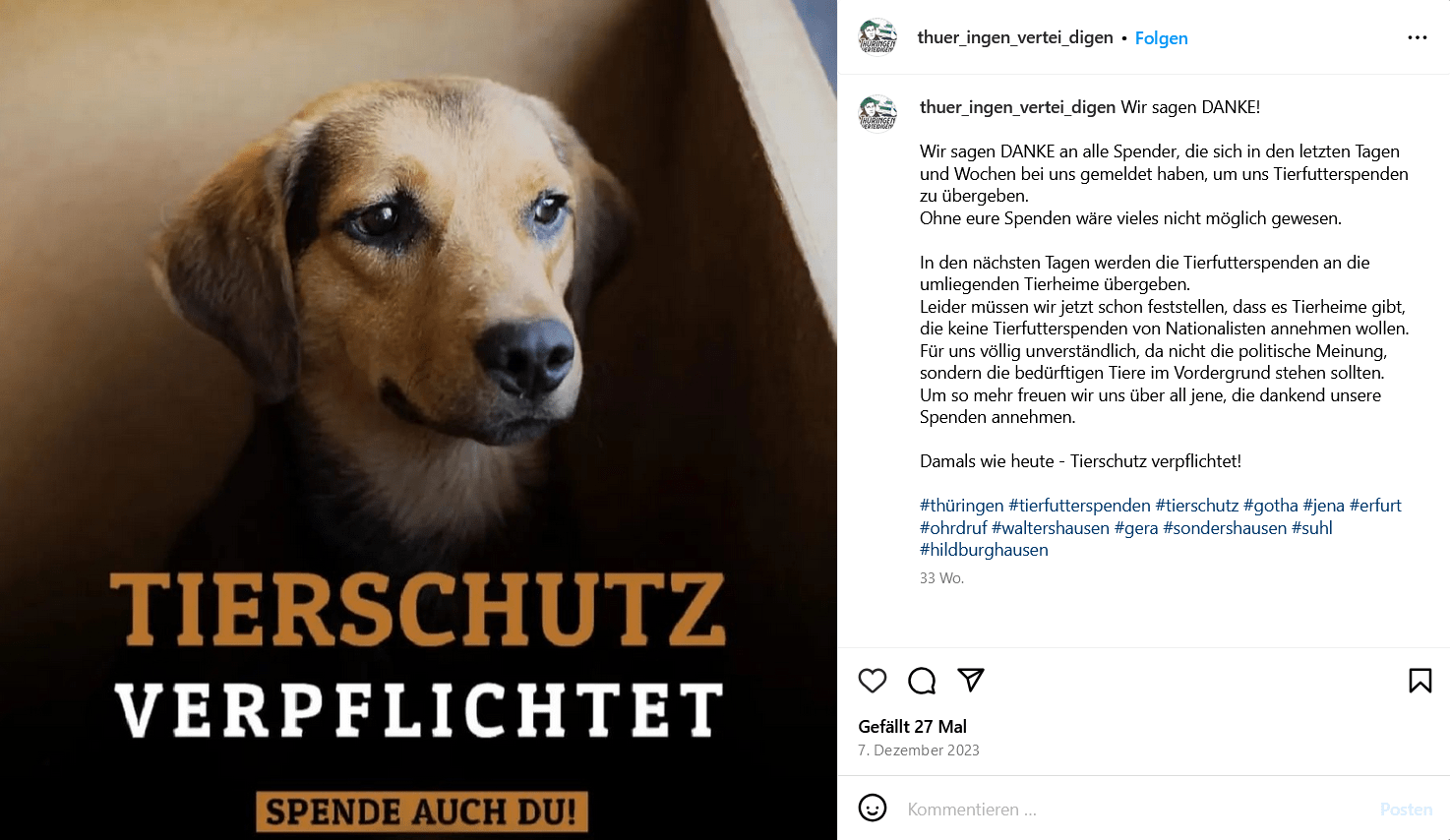Open the #hildburghausen hashtag
Image resolution: width=1450 pixels, height=840 pixels.
984,550
